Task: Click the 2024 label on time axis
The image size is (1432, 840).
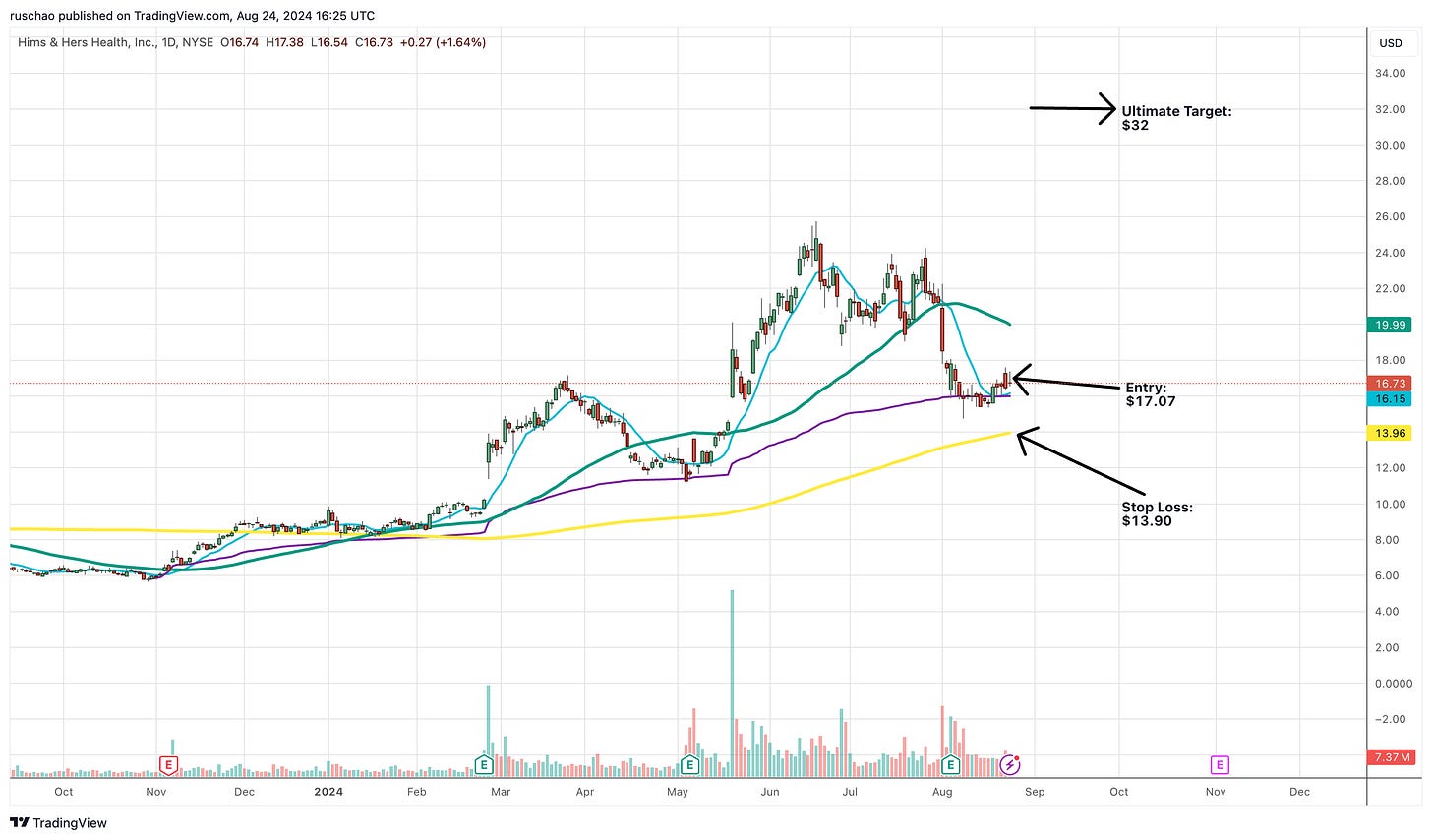Action: [328, 791]
